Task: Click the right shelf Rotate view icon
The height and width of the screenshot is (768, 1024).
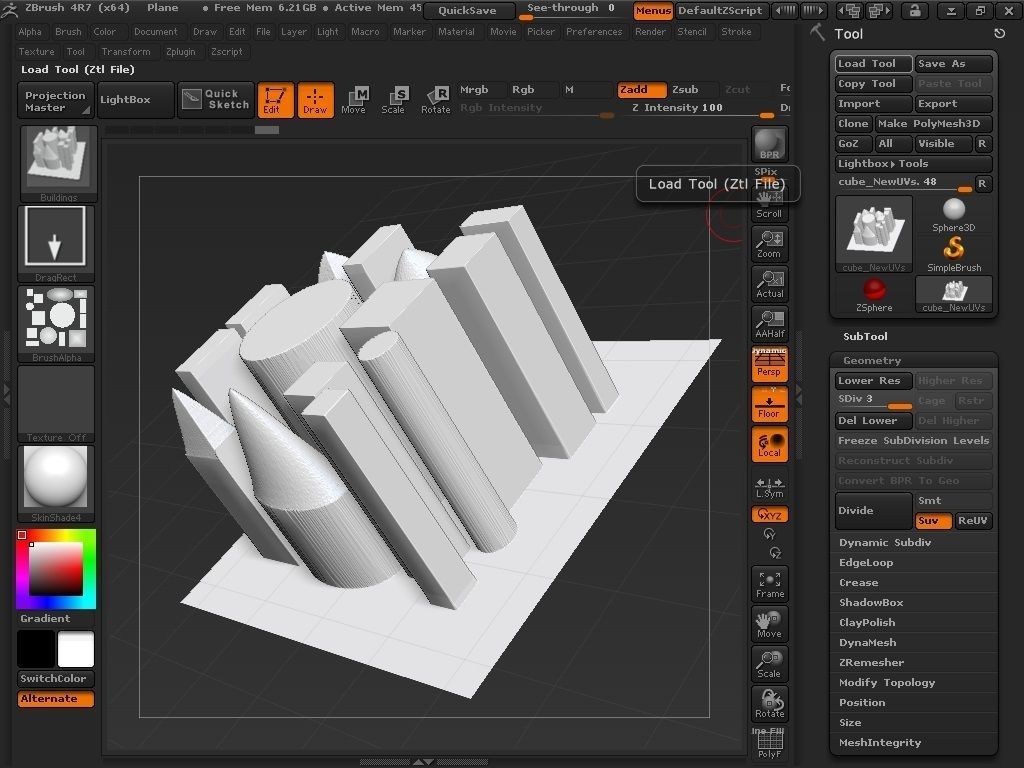Action: click(769, 703)
